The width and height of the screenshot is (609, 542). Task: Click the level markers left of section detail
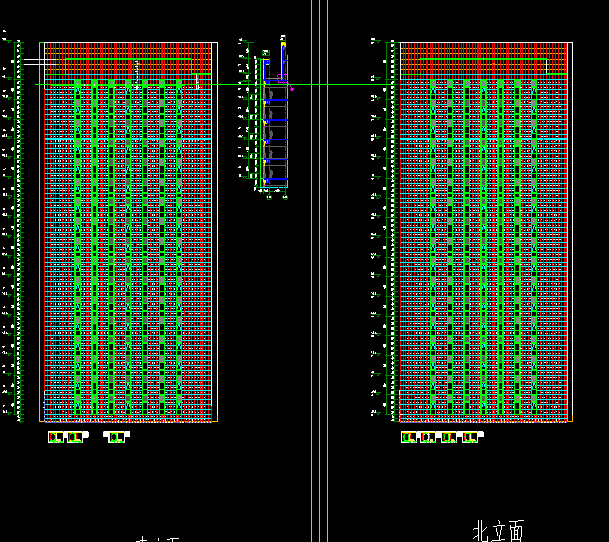coord(243,110)
